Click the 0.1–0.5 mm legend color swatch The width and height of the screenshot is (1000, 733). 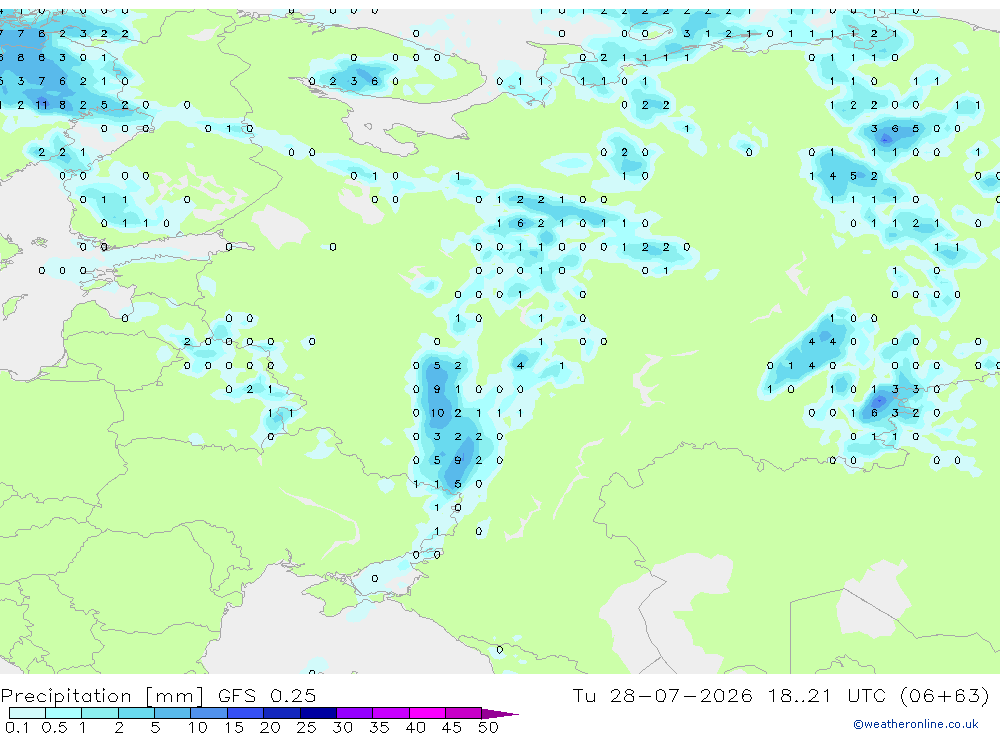point(27,713)
